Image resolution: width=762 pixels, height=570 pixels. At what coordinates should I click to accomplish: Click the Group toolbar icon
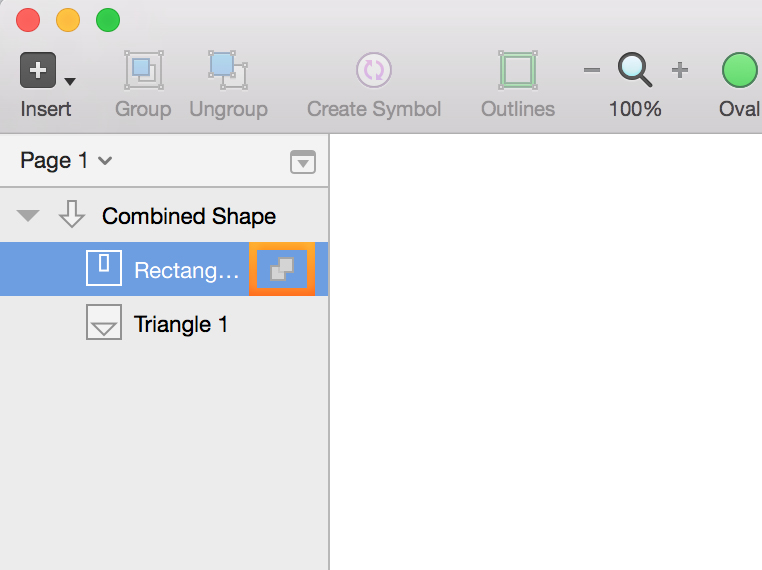click(x=143, y=69)
